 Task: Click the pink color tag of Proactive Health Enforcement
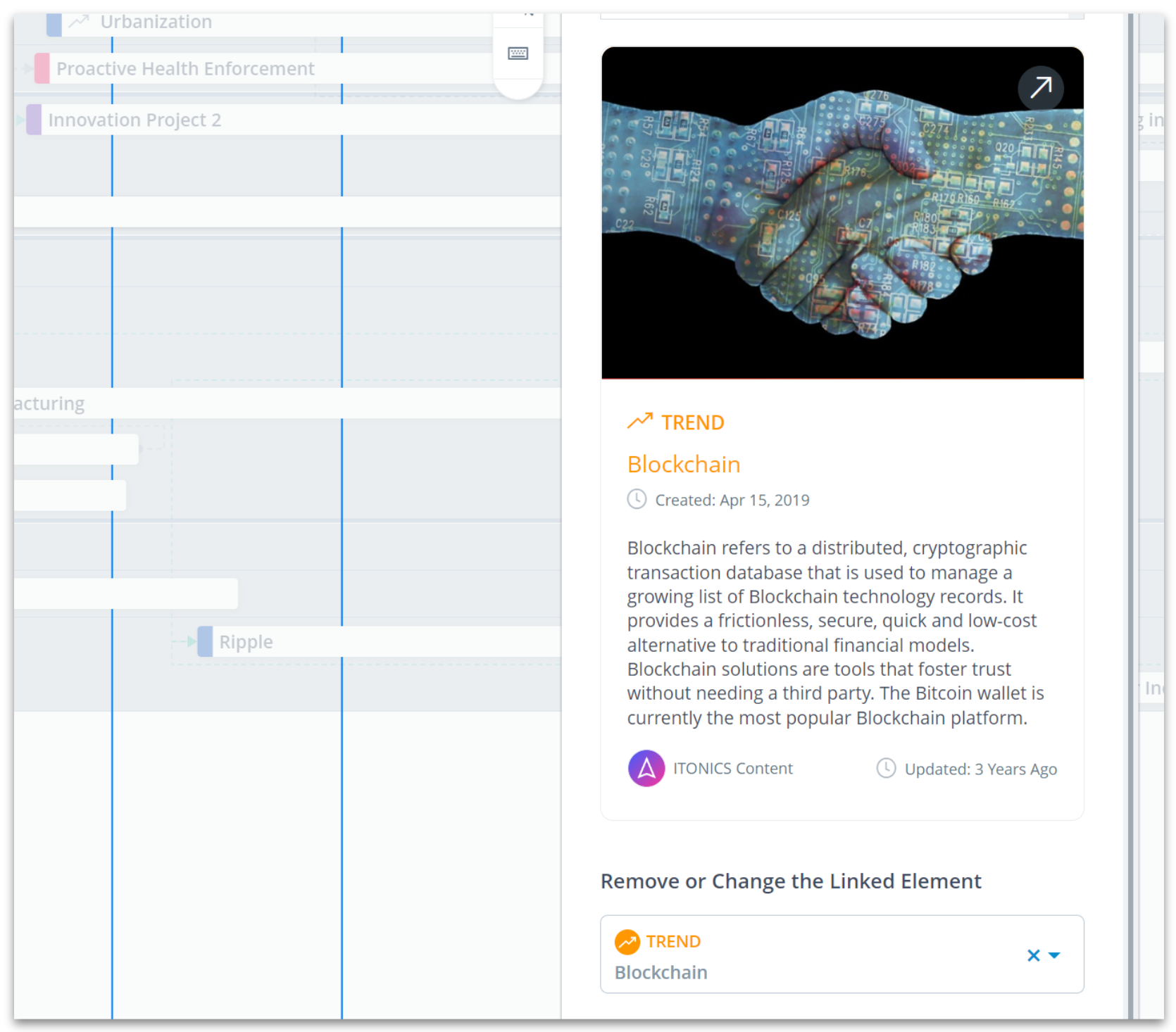coord(42,68)
